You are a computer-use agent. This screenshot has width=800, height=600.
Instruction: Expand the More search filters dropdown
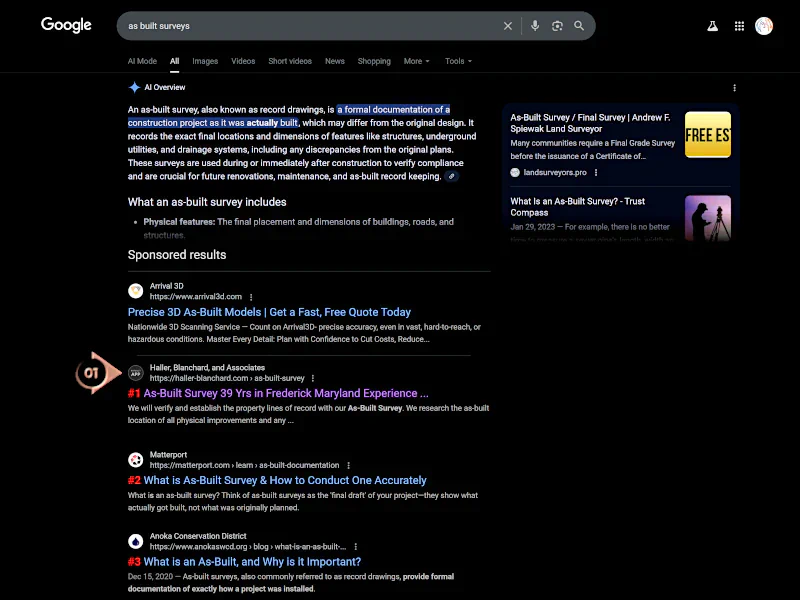coord(416,61)
